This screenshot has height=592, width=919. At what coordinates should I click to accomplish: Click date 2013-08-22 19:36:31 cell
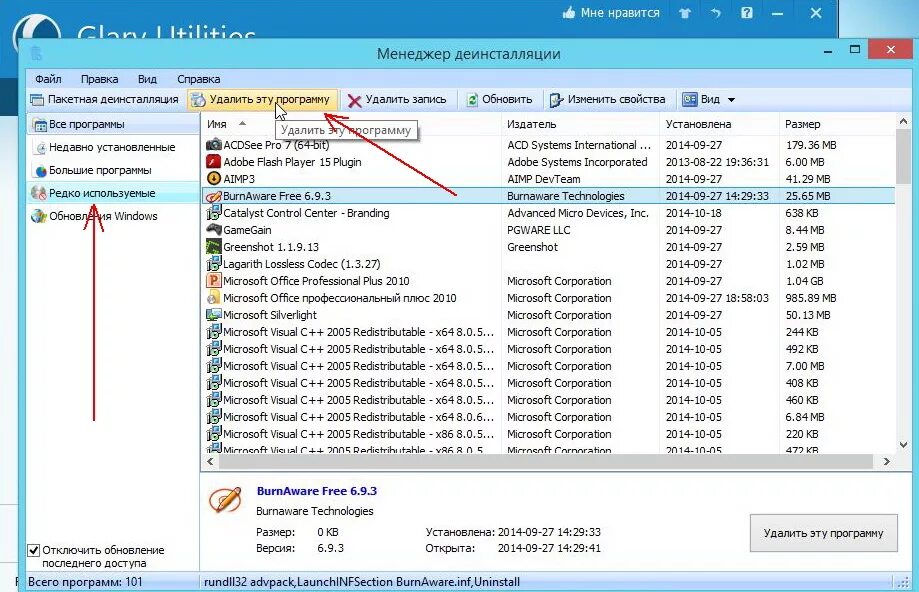[x=717, y=162]
